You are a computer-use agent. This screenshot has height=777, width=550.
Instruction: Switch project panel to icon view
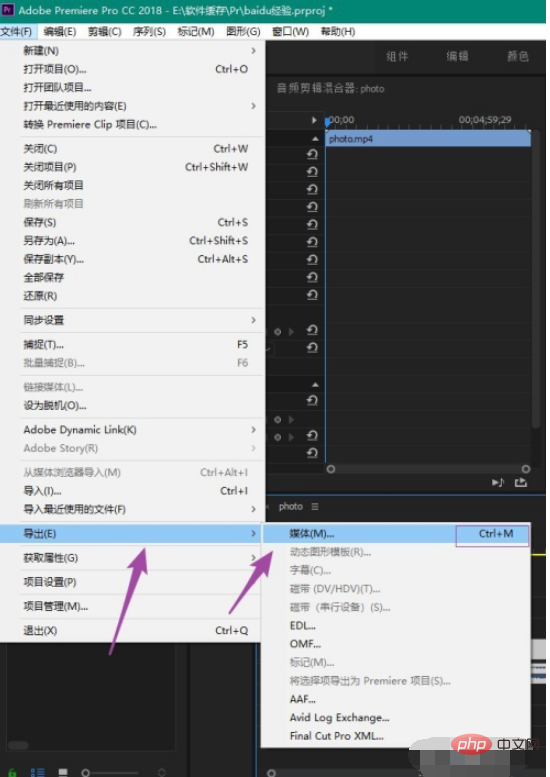(63, 772)
